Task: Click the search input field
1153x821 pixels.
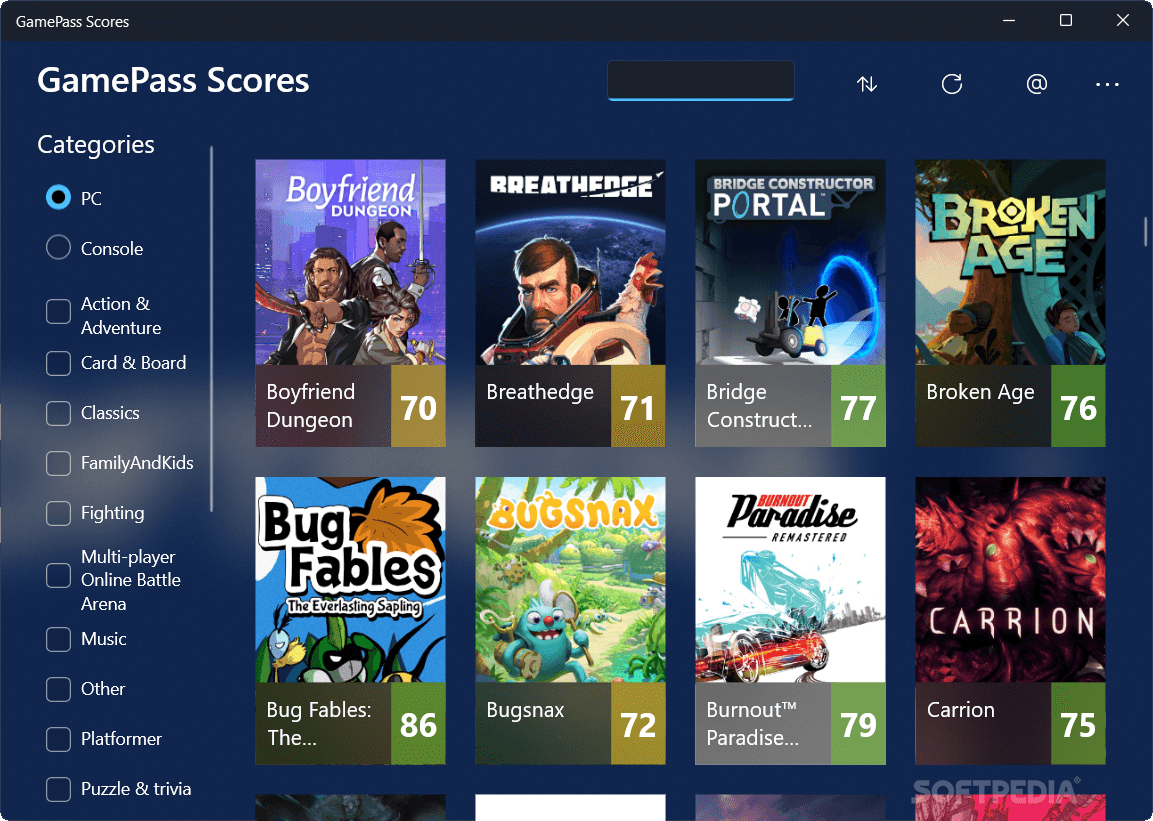Action: tap(700, 80)
